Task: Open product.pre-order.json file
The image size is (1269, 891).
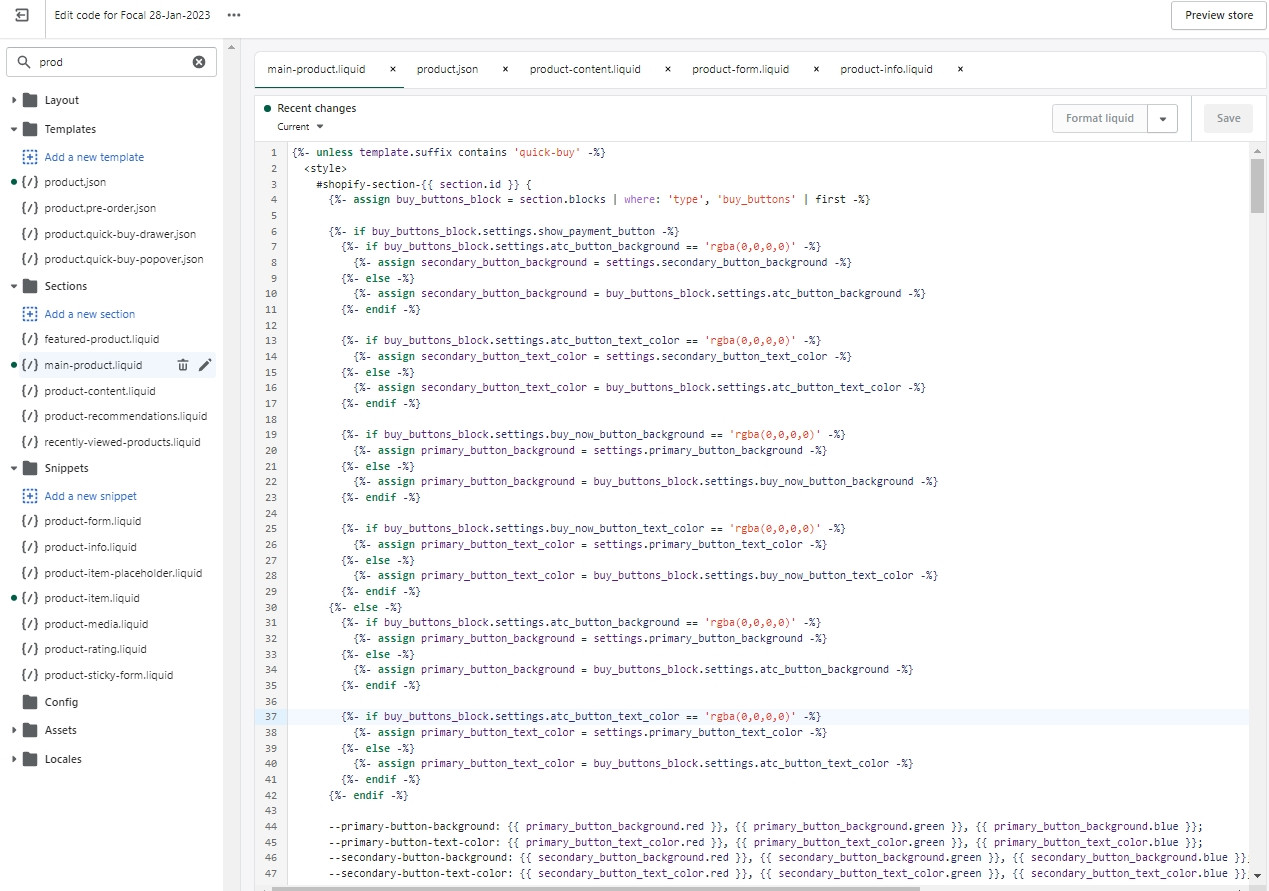Action: click(100, 208)
